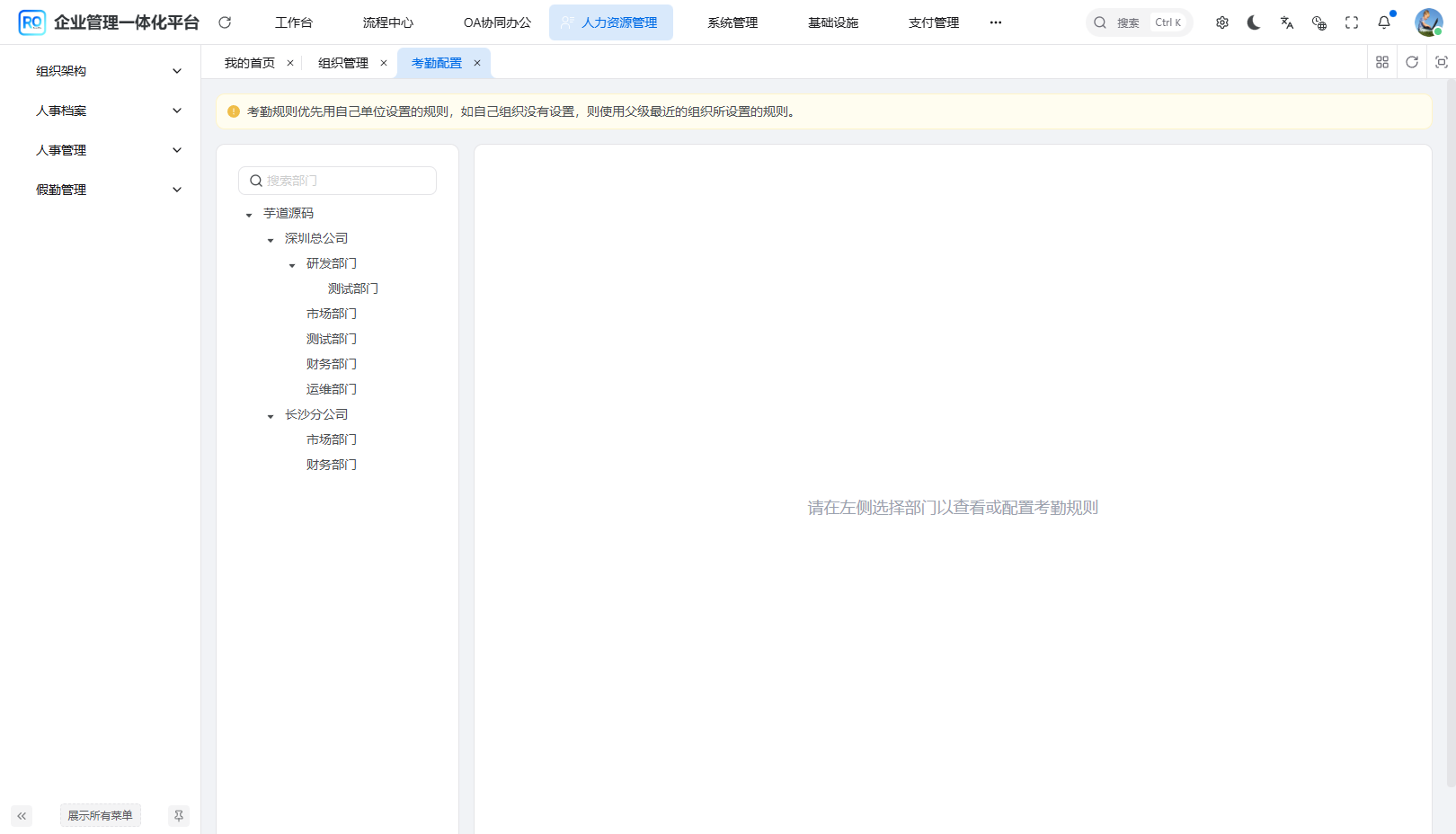Click the timezone/globe icon in header
1456x834 pixels.
click(x=1318, y=22)
